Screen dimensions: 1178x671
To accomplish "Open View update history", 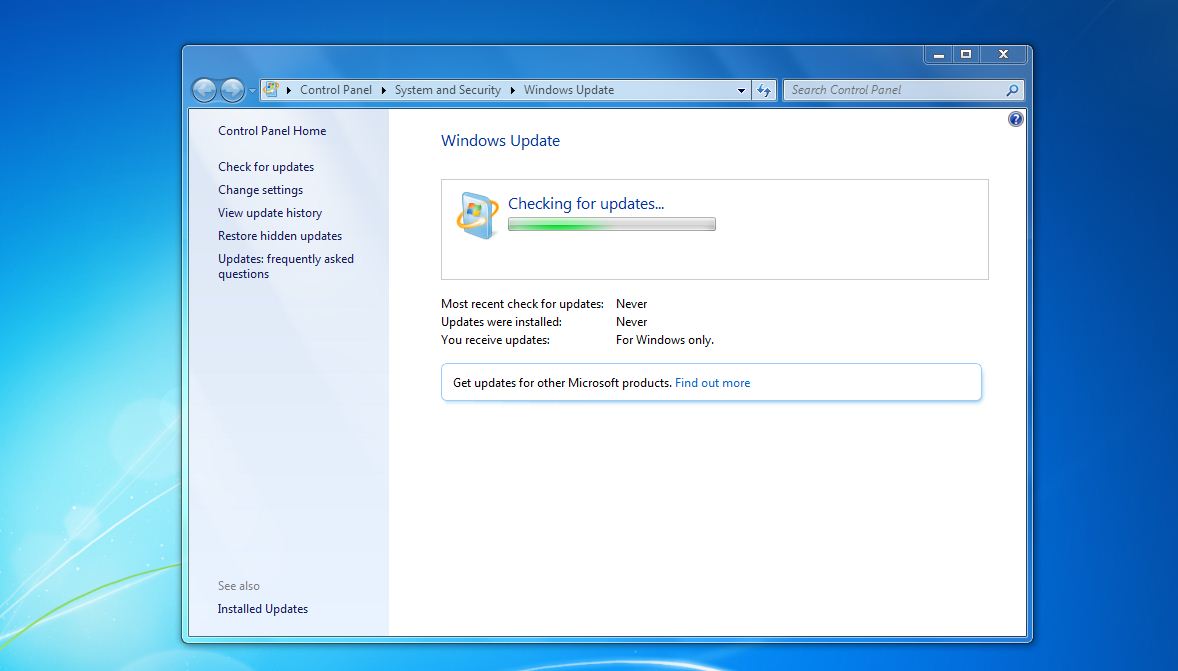I will (270, 212).
